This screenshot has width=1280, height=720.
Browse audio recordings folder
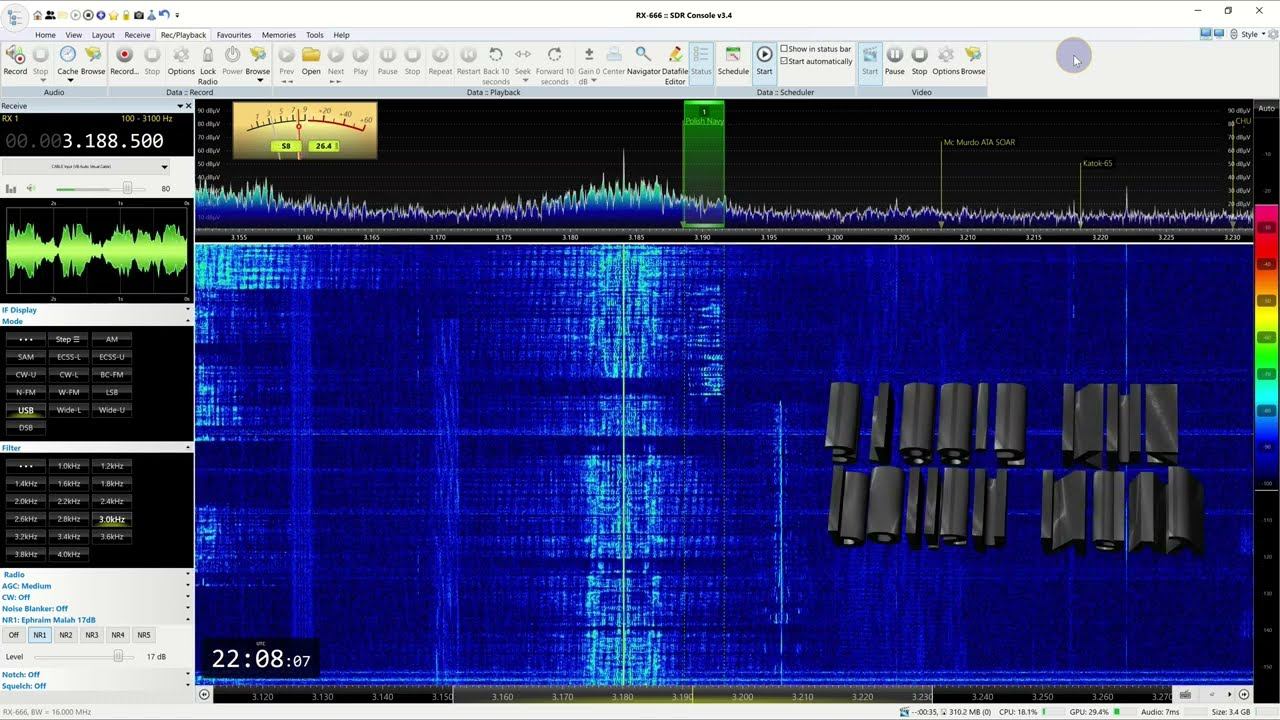coord(93,60)
